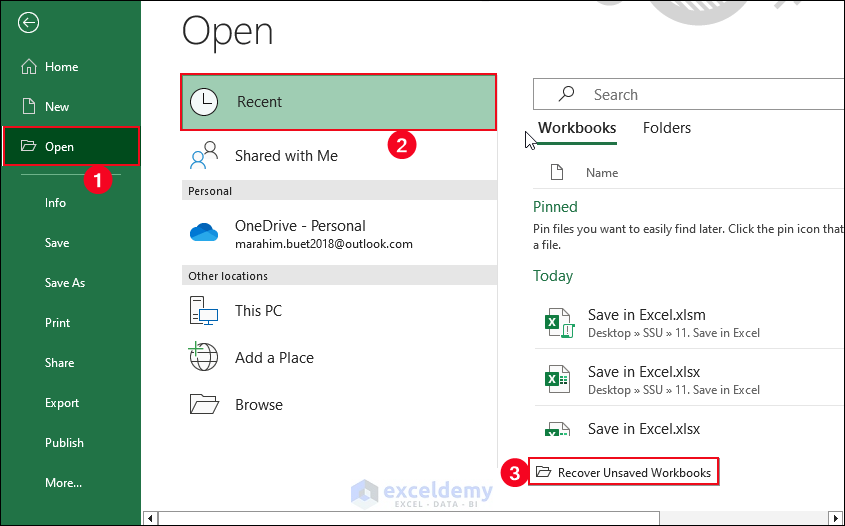Image resolution: width=845 pixels, height=526 pixels.
Task: Click More... in the sidebar
Action: pyautogui.click(x=63, y=482)
